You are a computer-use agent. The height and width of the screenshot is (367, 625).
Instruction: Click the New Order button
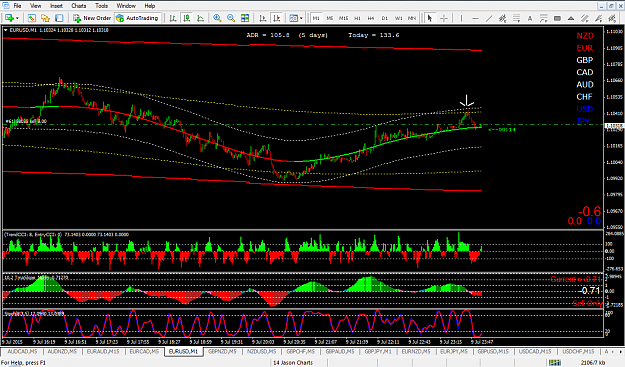(92, 18)
